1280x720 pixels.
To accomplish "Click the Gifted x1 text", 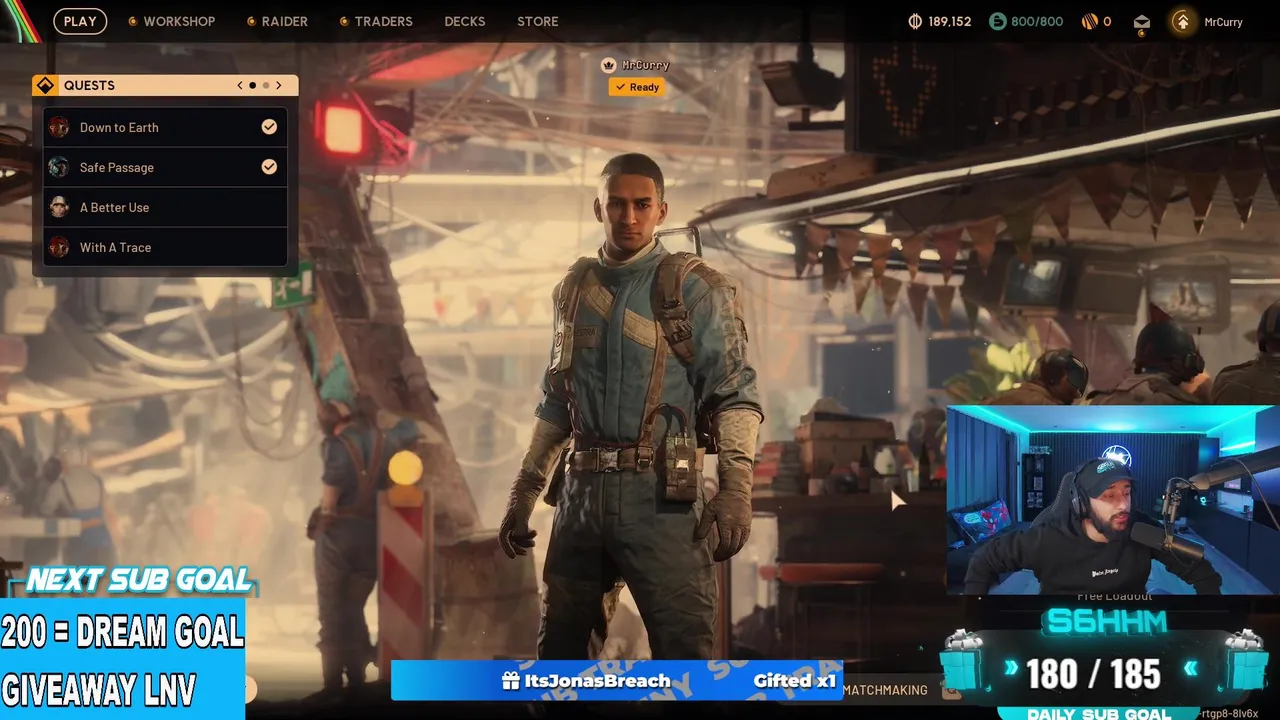I will tap(794, 681).
